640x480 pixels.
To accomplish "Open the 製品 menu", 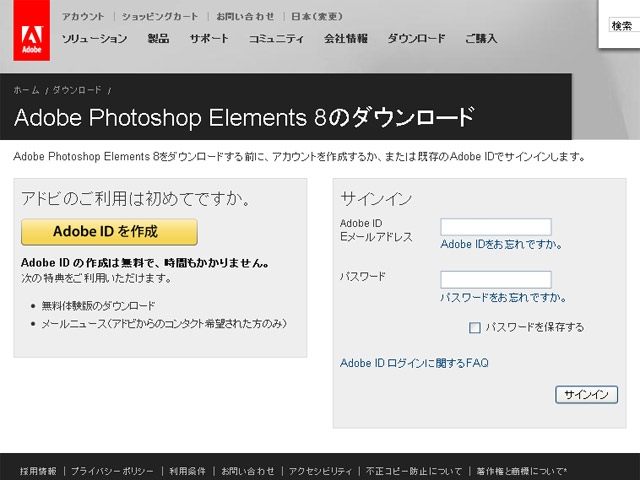I will [158, 39].
